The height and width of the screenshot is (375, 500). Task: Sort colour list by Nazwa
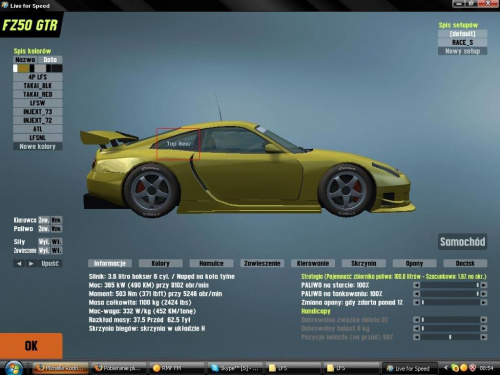pos(25,60)
